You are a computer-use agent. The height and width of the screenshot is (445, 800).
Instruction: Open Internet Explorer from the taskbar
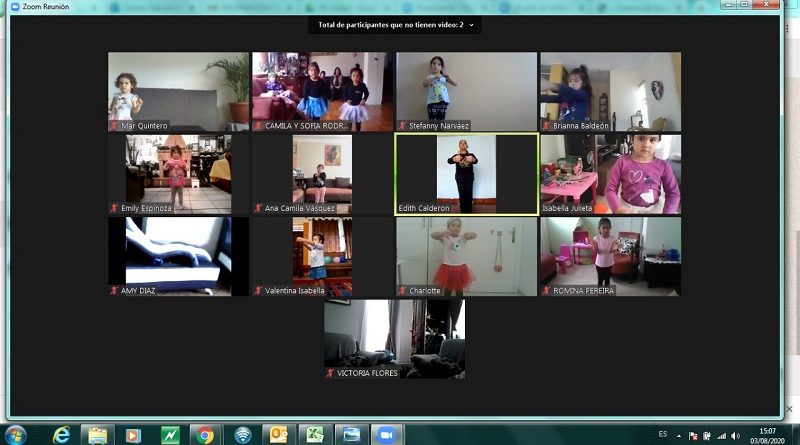click(61, 435)
